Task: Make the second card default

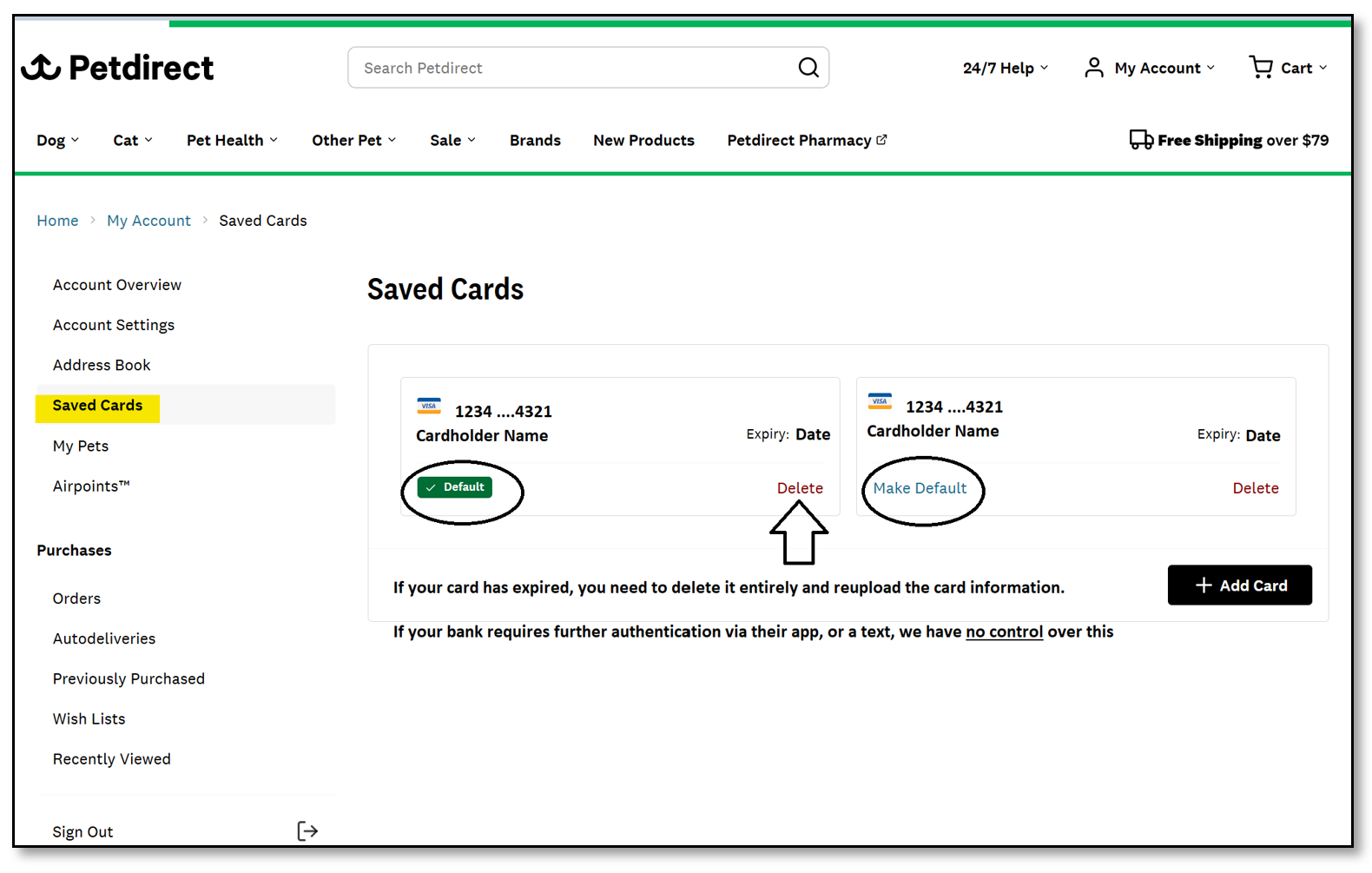Action: (920, 488)
